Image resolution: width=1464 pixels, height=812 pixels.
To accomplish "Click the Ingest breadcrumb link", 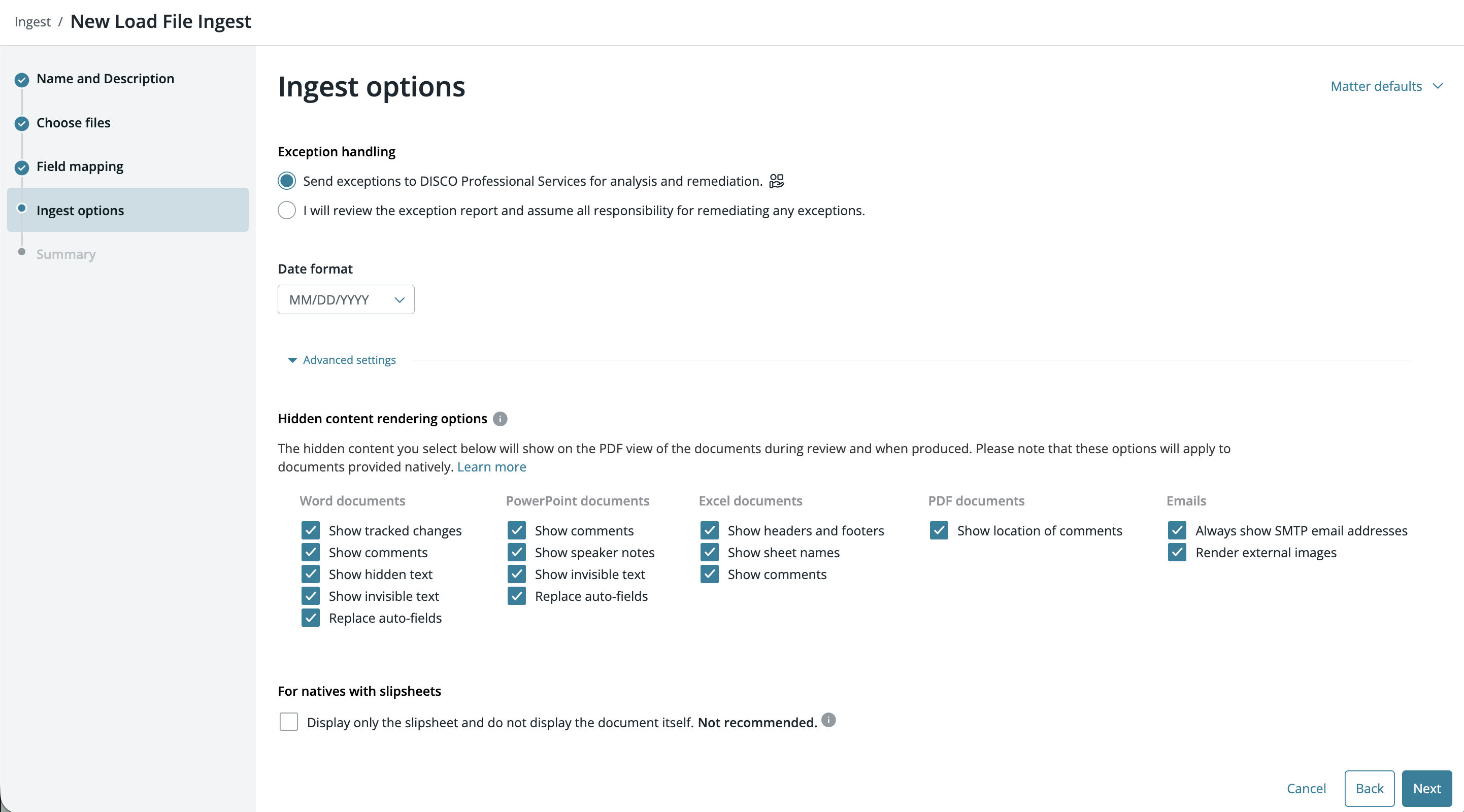I will point(32,22).
